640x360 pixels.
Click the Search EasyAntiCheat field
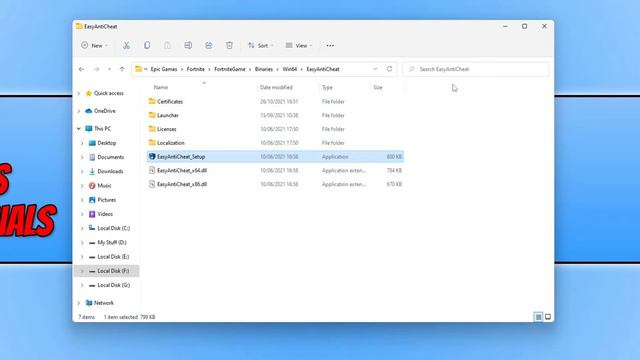[476, 69]
